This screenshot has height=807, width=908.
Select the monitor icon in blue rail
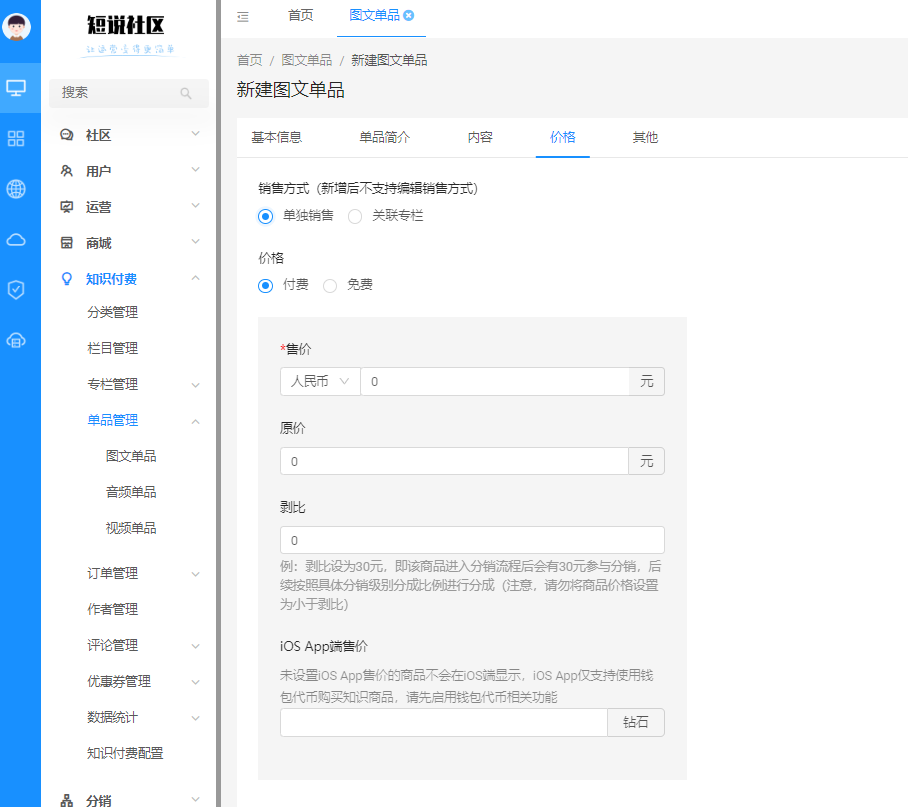[x=16, y=88]
